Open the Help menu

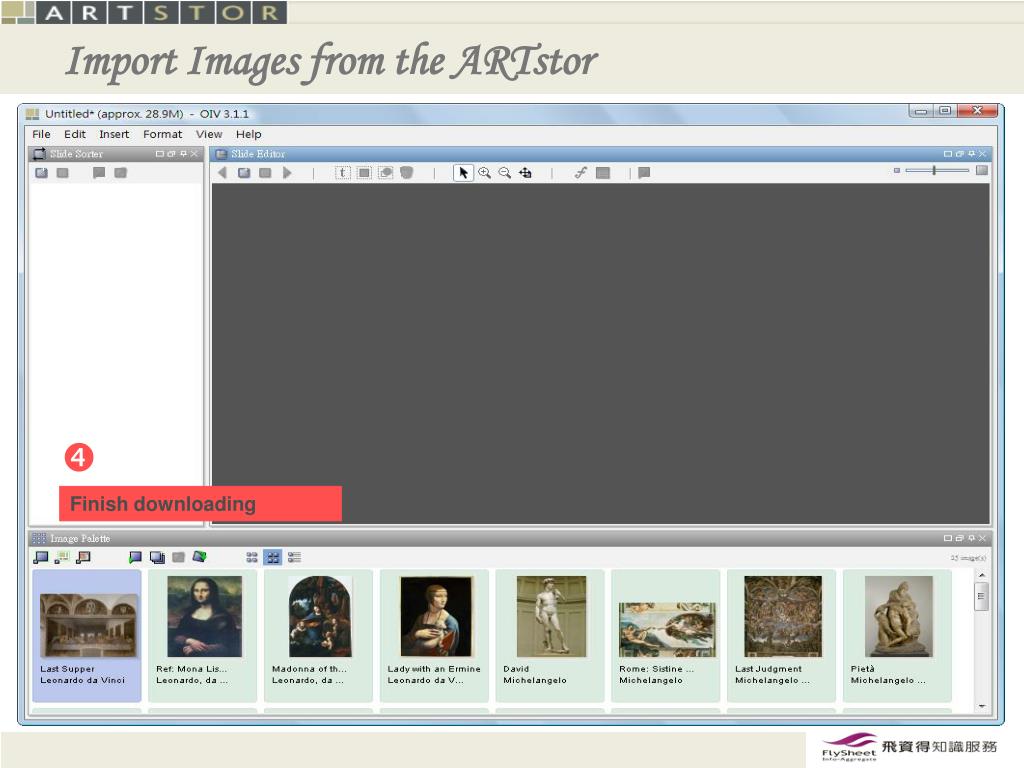[x=249, y=134]
